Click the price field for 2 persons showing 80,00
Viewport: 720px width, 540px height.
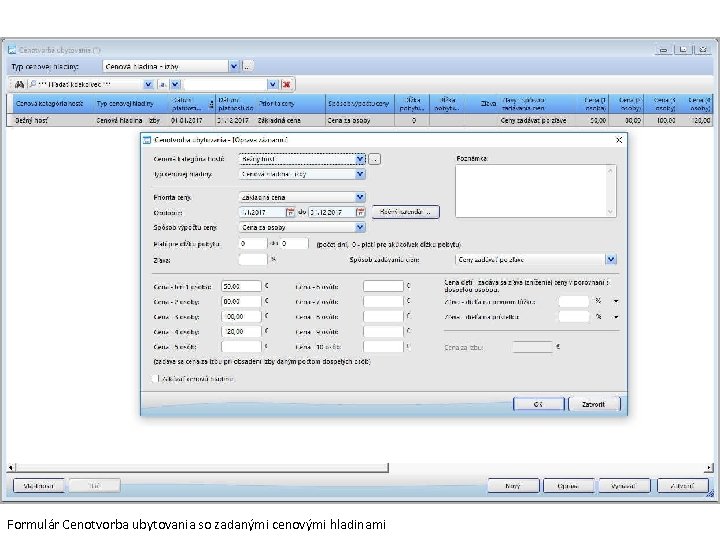coord(241,301)
